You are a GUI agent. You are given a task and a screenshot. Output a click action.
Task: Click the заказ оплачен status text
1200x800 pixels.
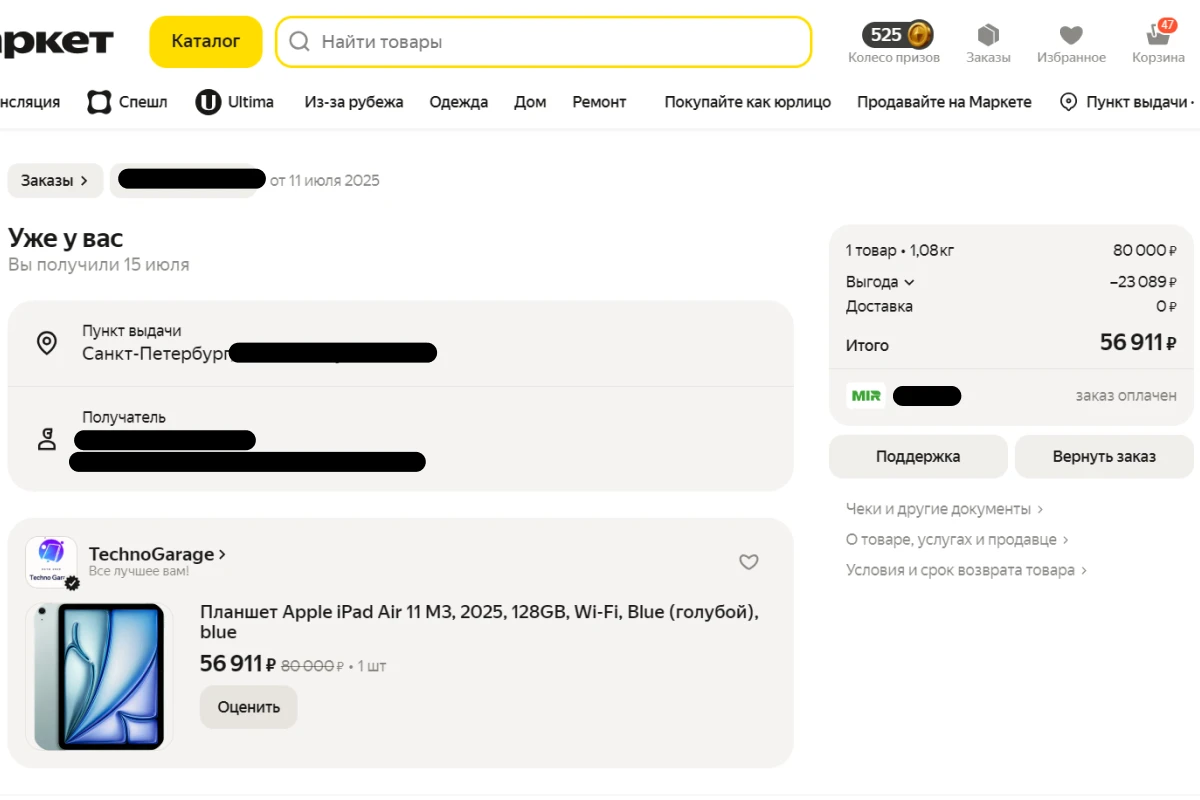point(1126,396)
